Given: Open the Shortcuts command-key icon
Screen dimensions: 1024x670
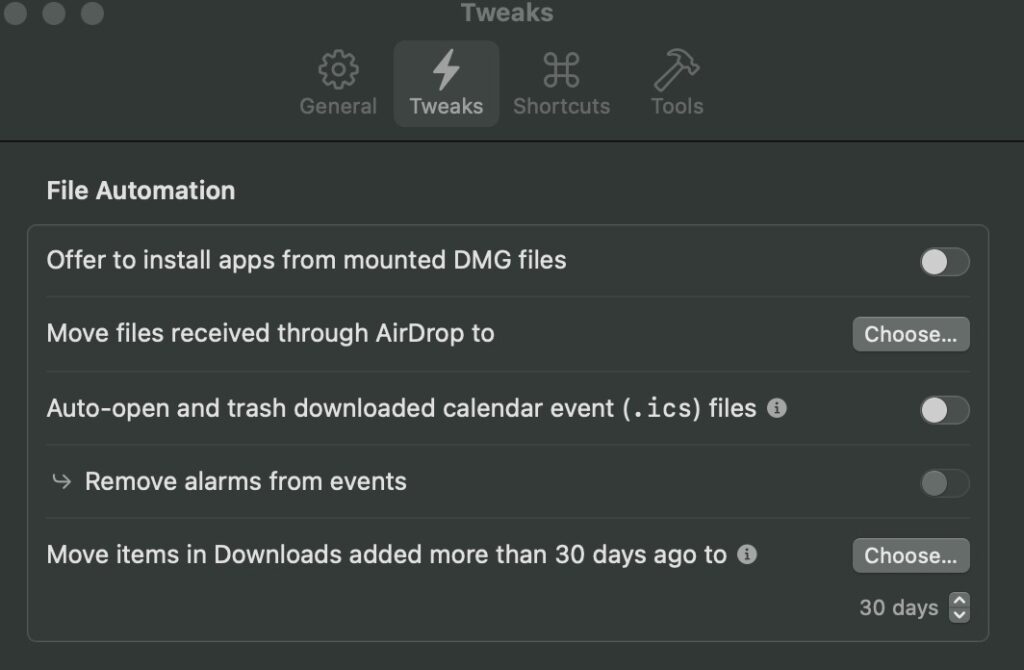Looking at the screenshot, I should pos(561,69).
